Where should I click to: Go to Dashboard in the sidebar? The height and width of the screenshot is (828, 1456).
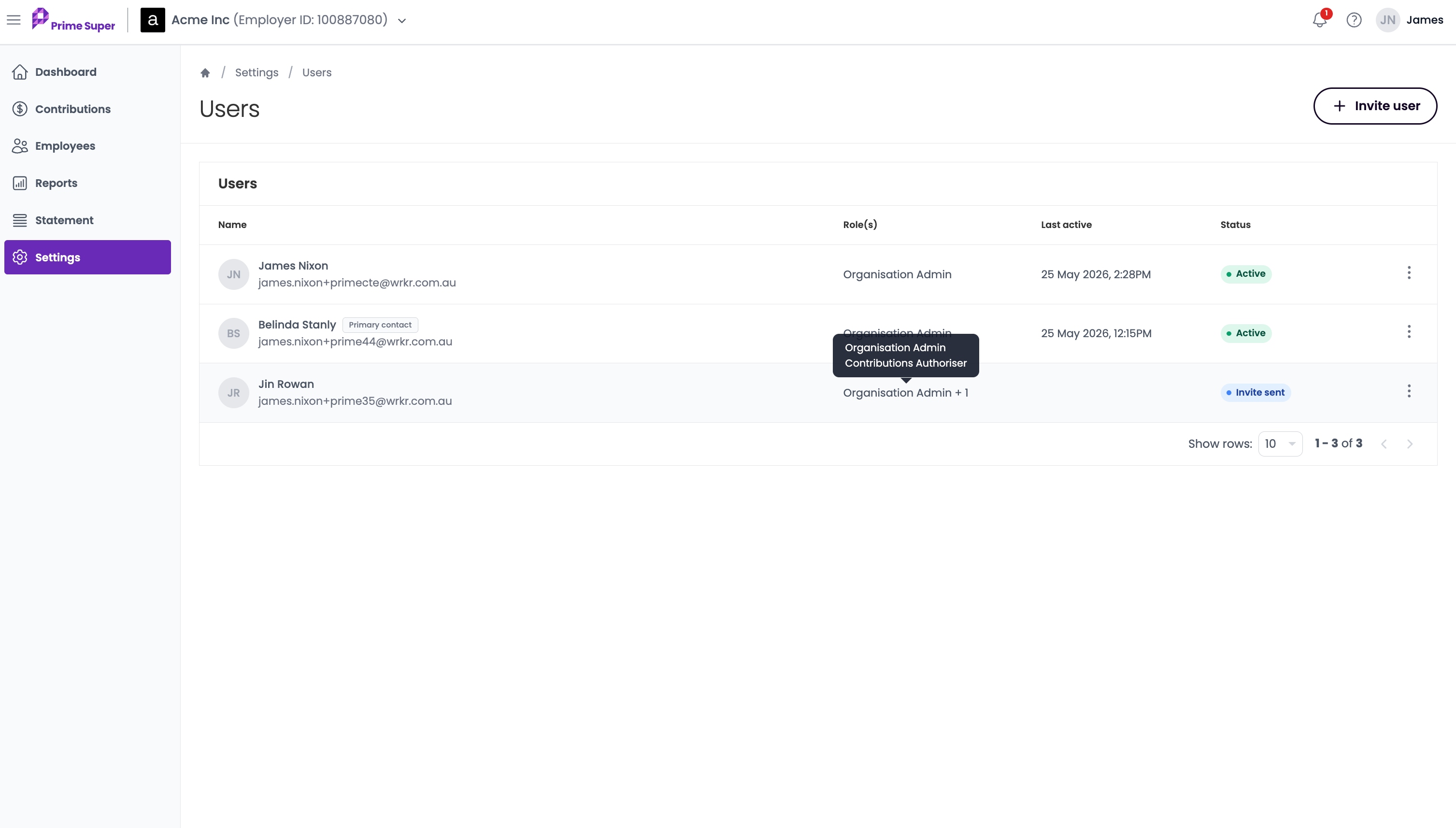pyautogui.click(x=87, y=72)
